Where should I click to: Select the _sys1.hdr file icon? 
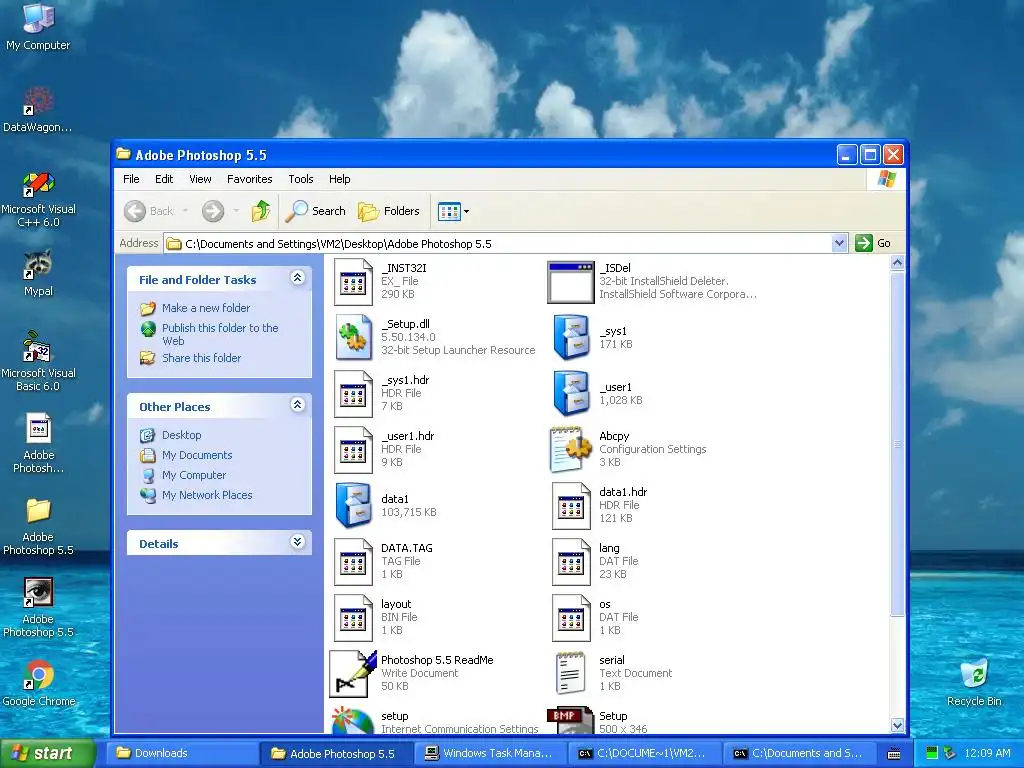click(x=353, y=394)
